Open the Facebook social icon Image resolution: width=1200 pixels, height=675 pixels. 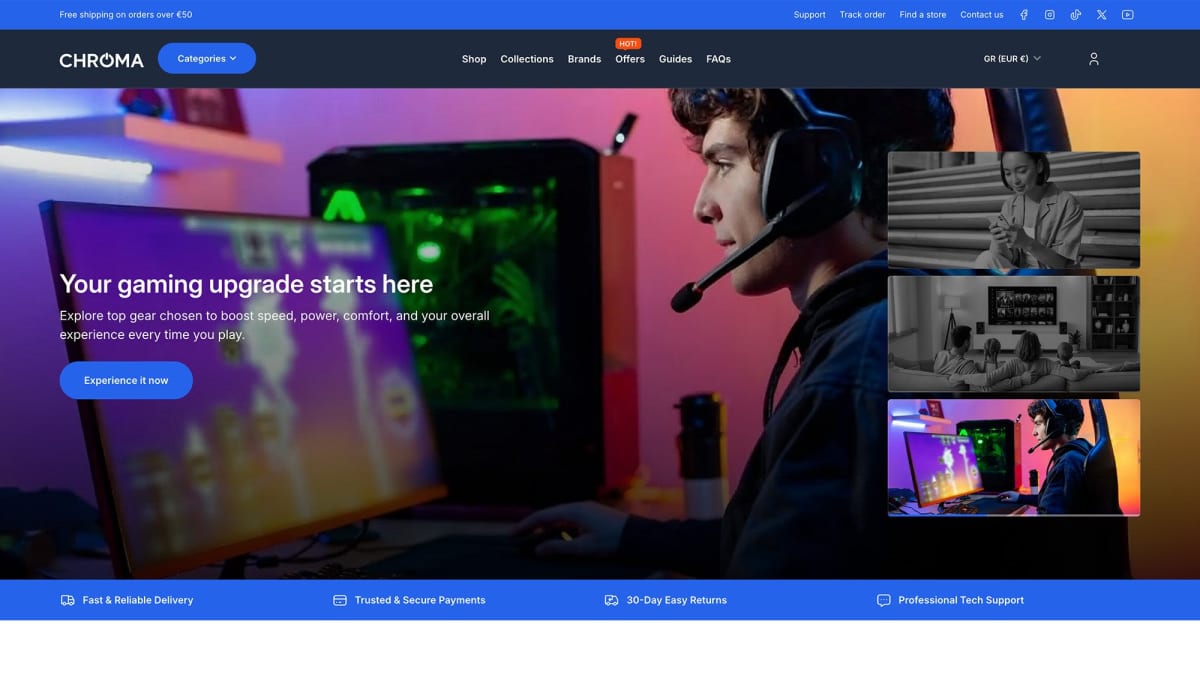pyautogui.click(x=1022, y=14)
